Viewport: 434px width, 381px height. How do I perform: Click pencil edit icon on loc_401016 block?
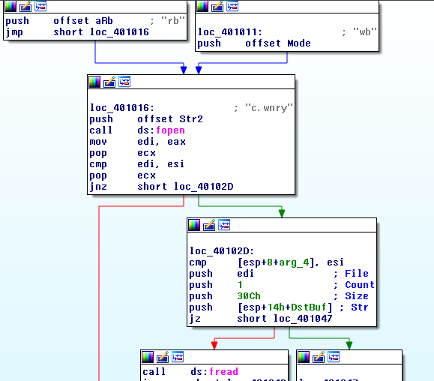[x=109, y=82]
